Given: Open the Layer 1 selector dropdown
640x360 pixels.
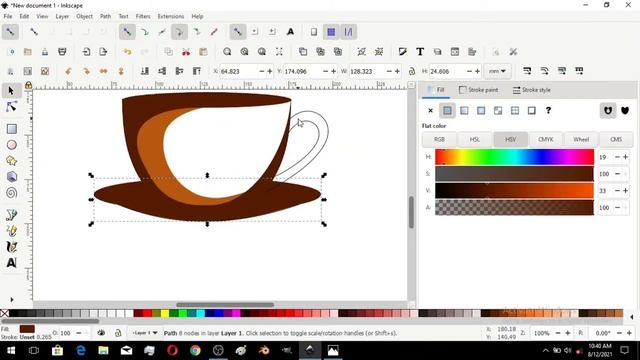Looking at the screenshot, I should pyautogui.click(x=144, y=333).
